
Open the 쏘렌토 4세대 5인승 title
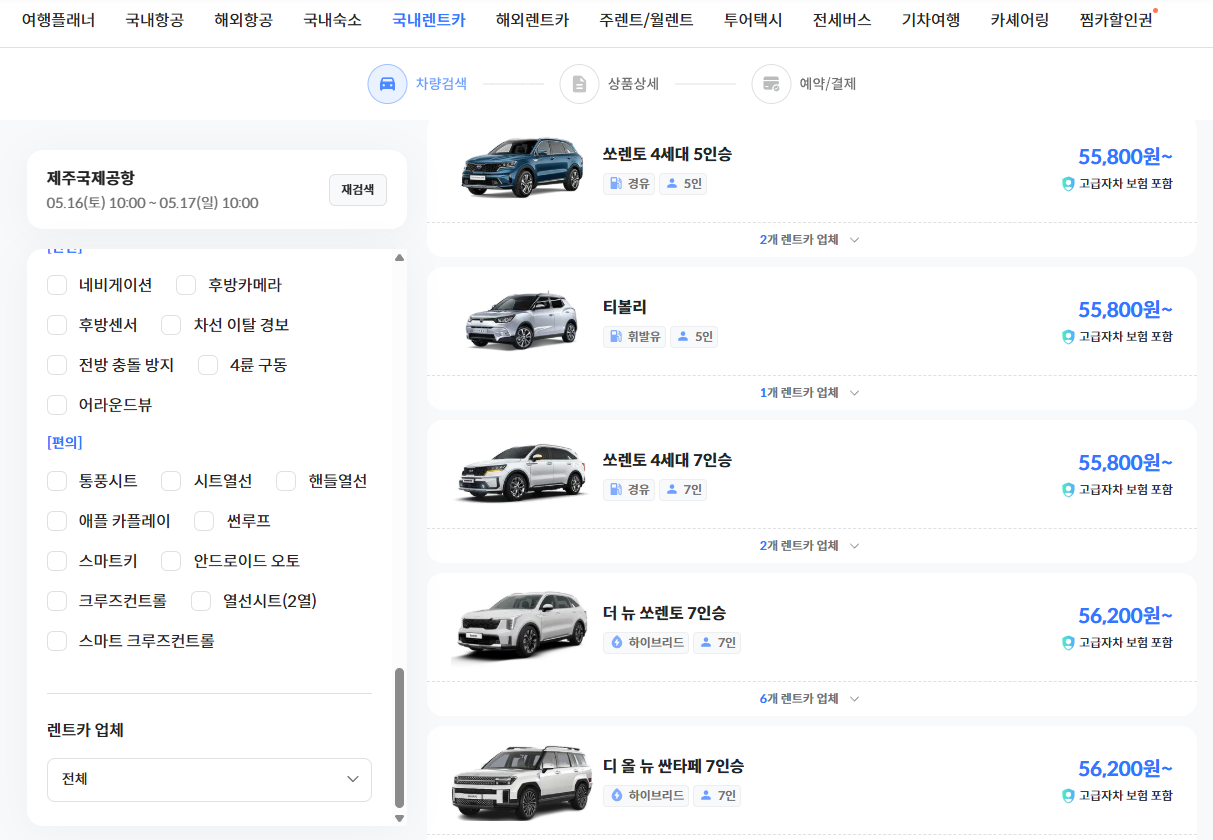pos(667,154)
